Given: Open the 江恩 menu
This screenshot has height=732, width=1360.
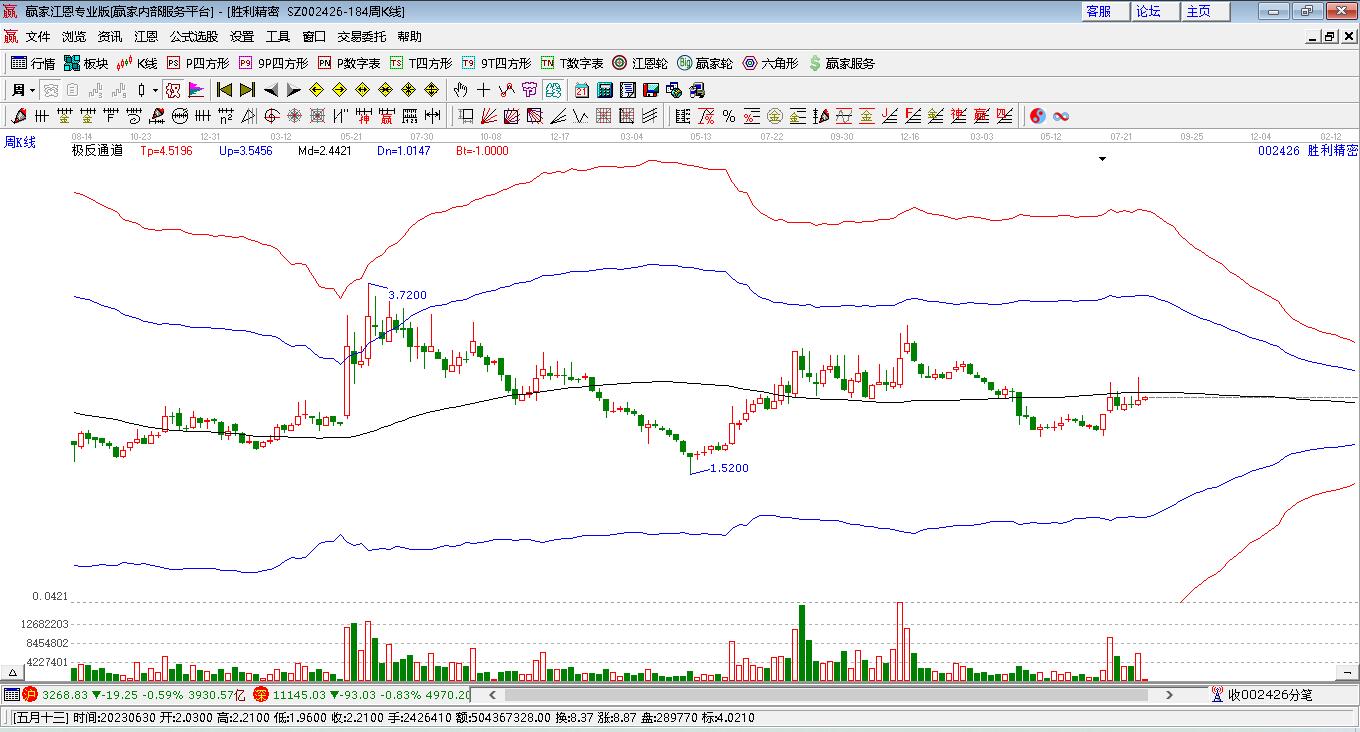Looking at the screenshot, I should click(x=146, y=37).
